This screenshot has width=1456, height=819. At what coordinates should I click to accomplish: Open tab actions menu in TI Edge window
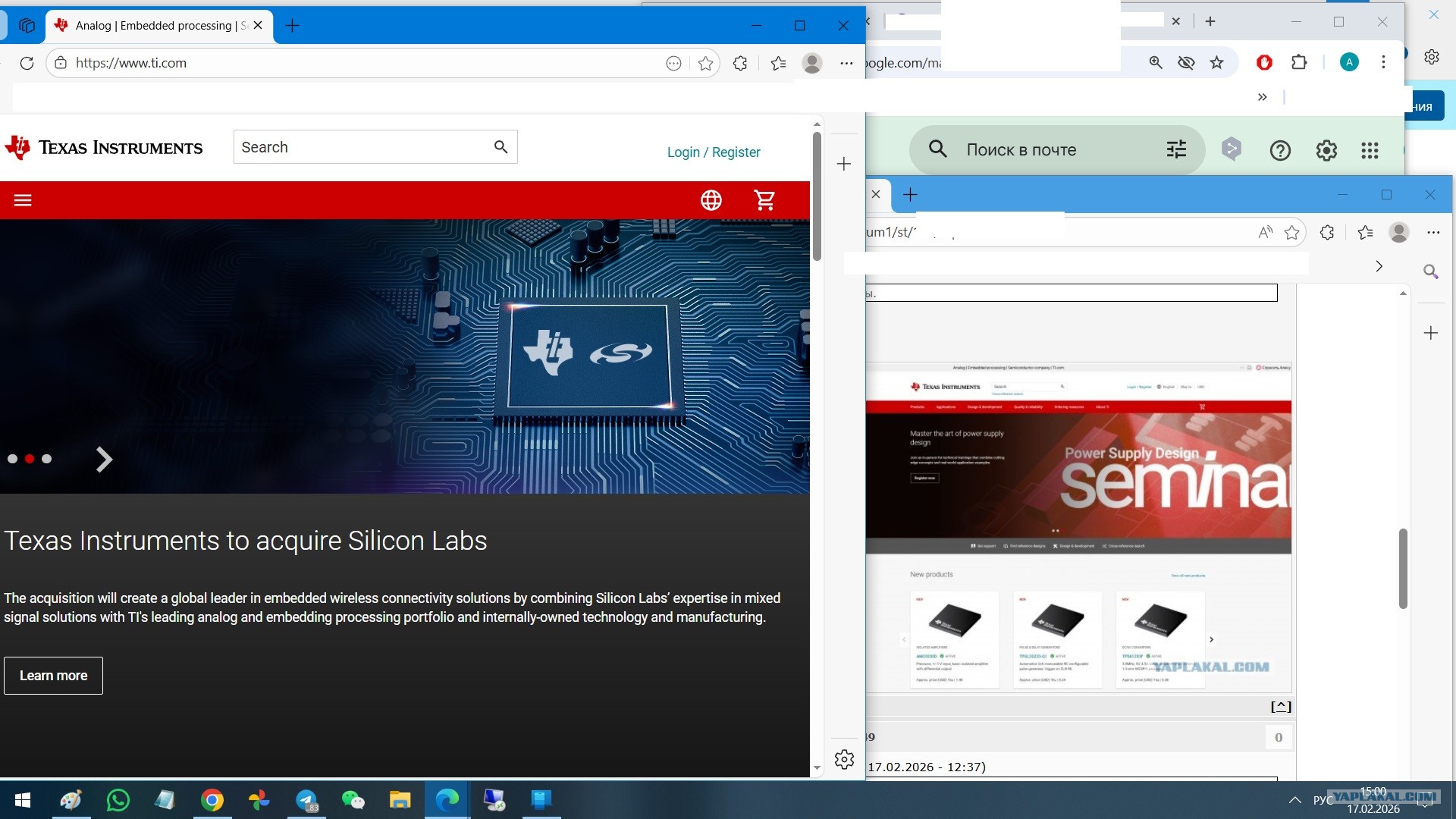[27, 25]
